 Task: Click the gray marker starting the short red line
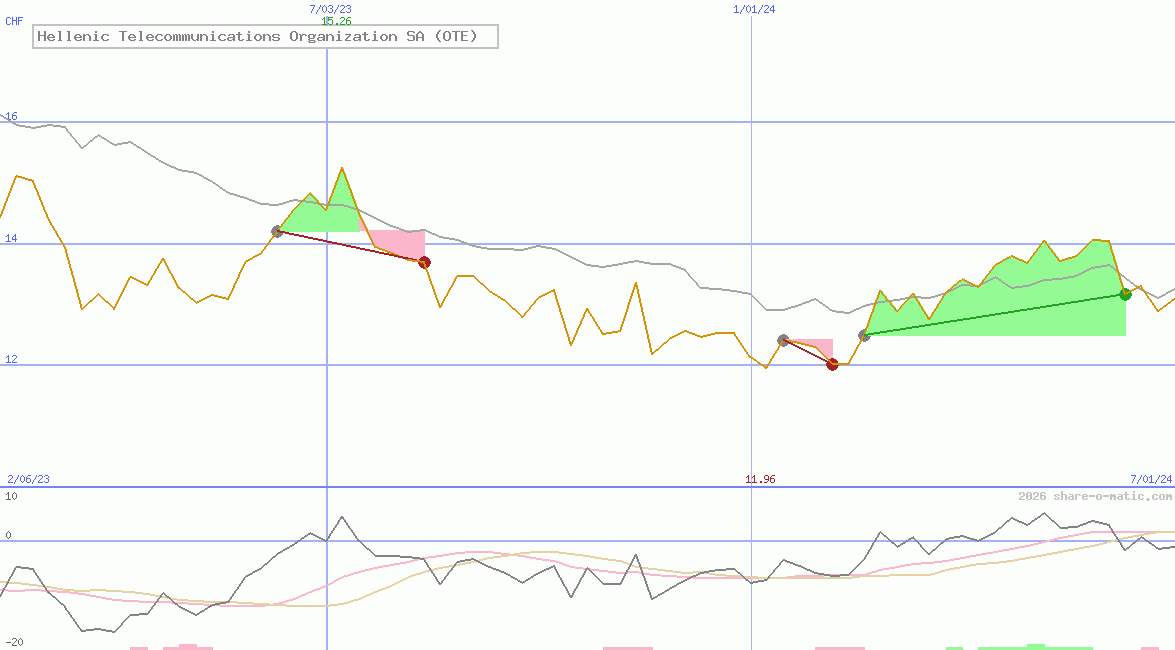coord(783,340)
